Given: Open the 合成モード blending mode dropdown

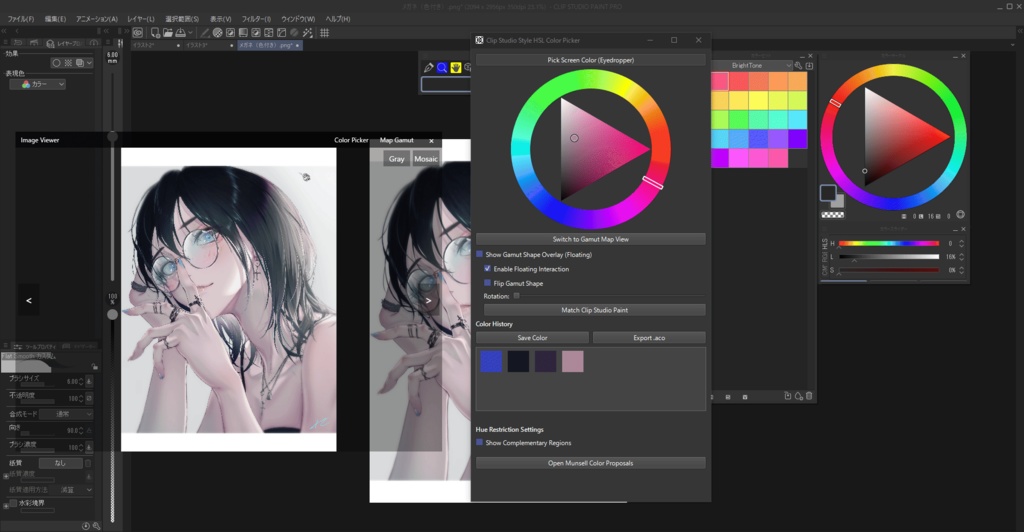Looking at the screenshot, I should point(66,414).
